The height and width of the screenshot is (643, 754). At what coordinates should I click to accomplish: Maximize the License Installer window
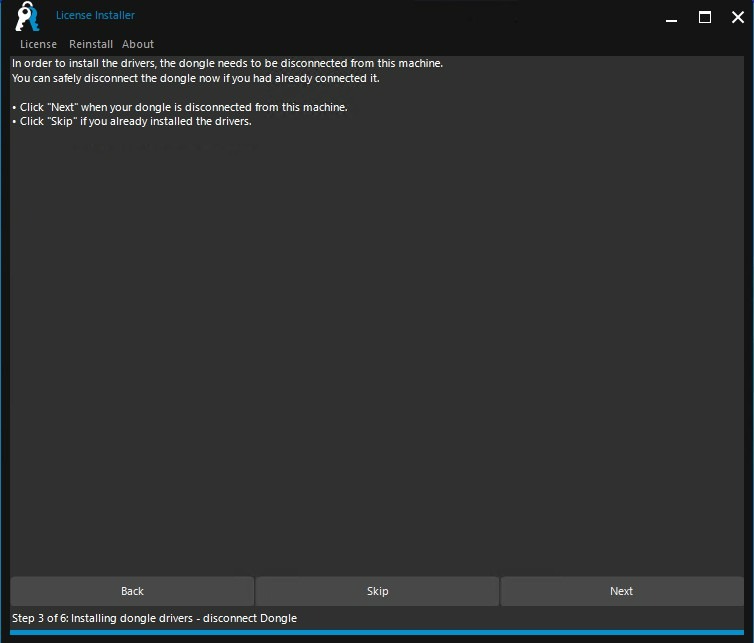(705, 17)
